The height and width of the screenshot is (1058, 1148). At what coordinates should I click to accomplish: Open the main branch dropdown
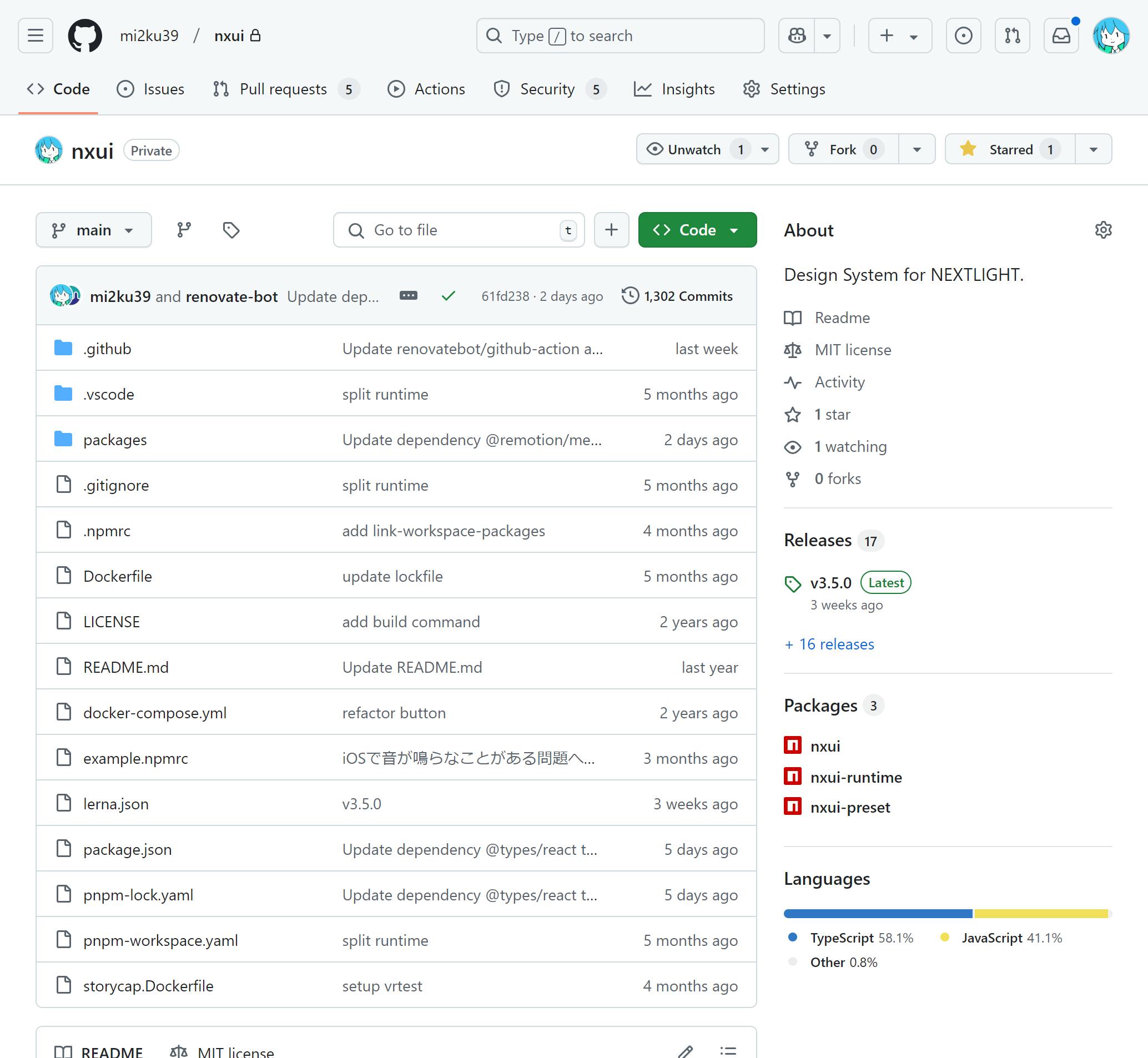coord(94,230)
